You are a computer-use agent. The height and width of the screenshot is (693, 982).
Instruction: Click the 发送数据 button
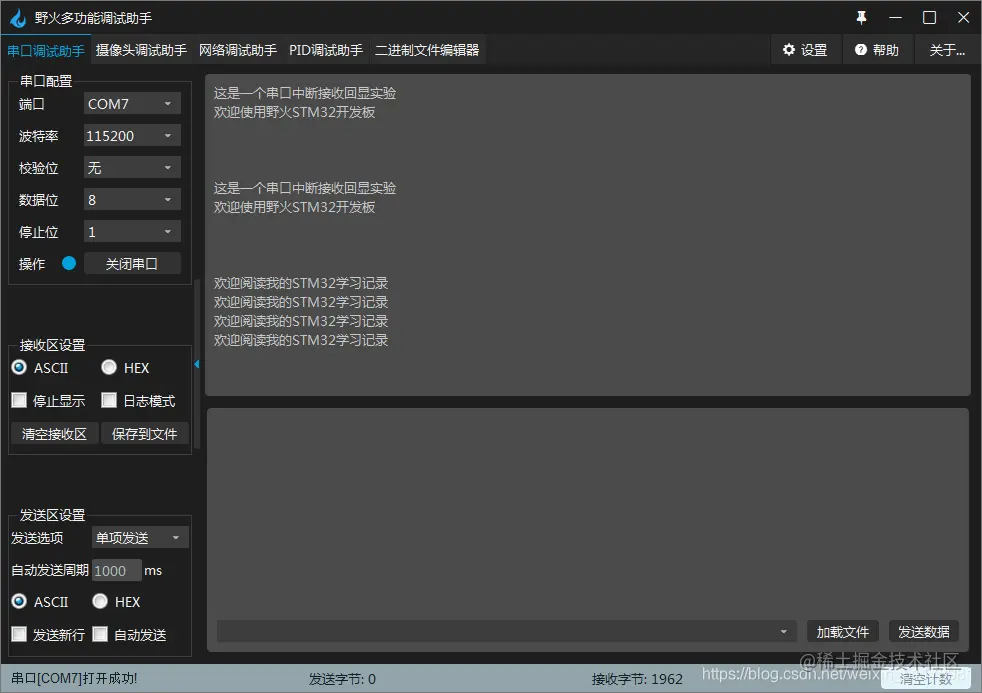[x=922, y=631]
